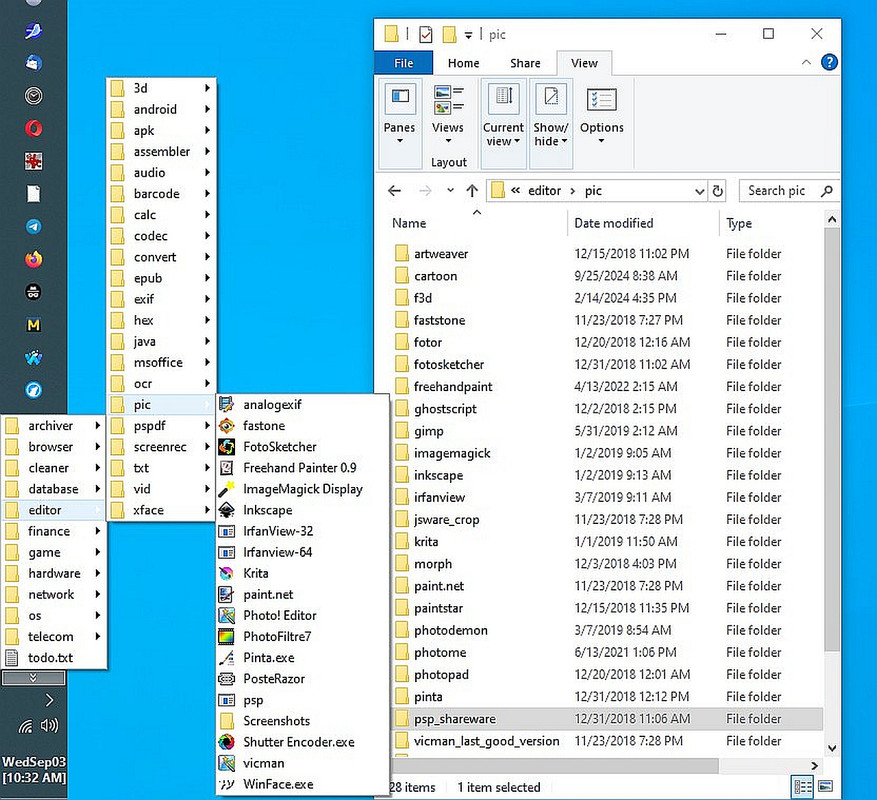Open the File tab
Image resolution: width=877 pixels, height=800 pixels.
tap(403, 63)
